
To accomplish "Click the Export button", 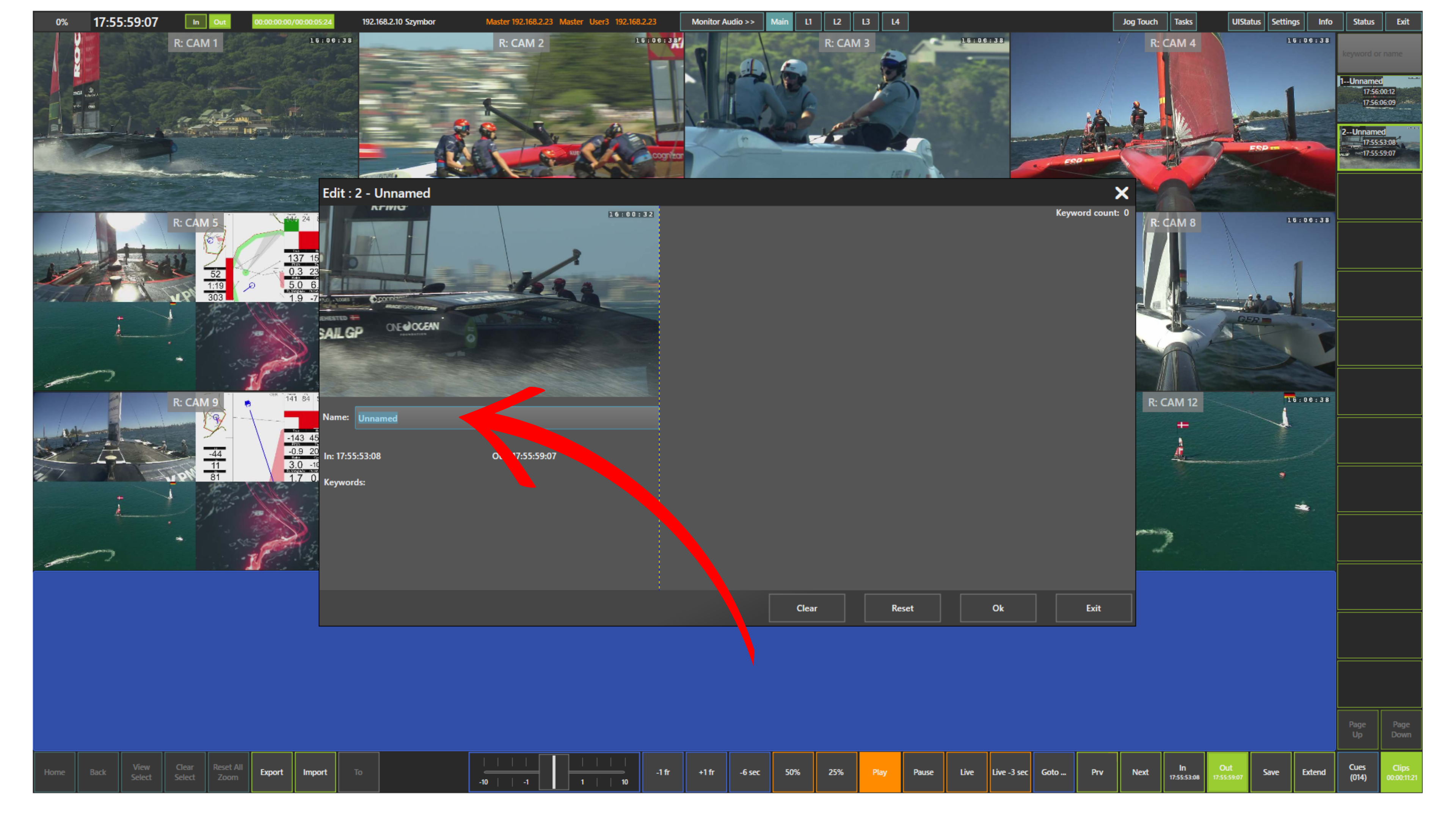I will click(271, 772).
